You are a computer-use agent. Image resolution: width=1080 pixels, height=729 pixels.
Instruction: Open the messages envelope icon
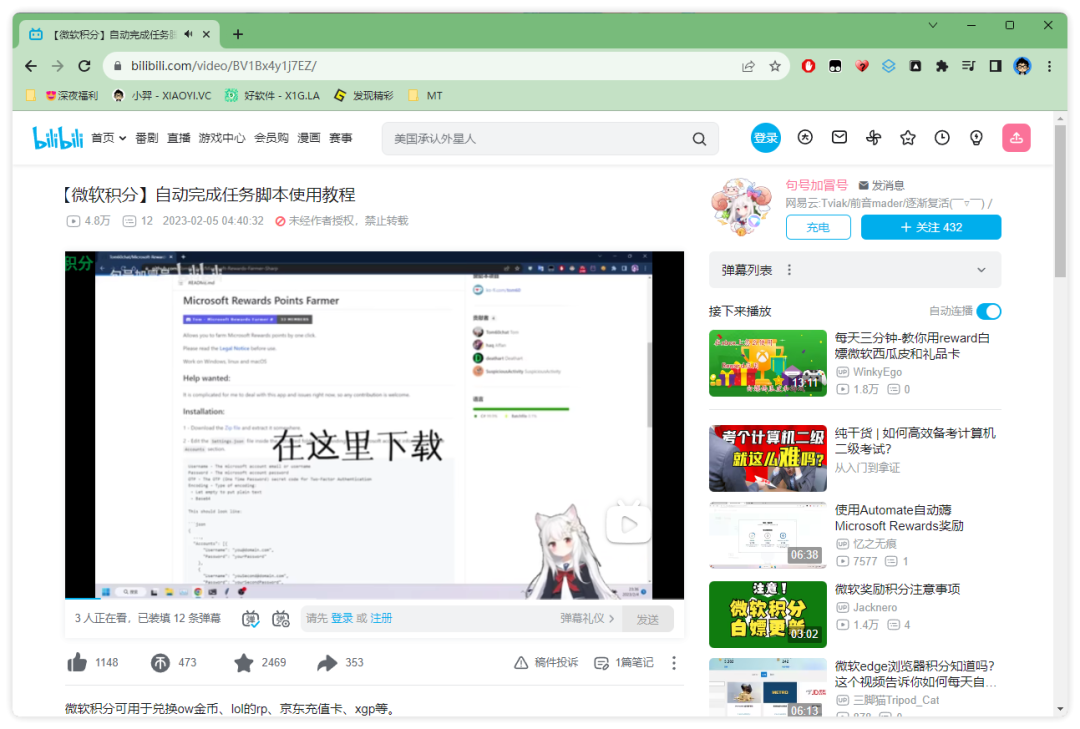tap(839, 138)
